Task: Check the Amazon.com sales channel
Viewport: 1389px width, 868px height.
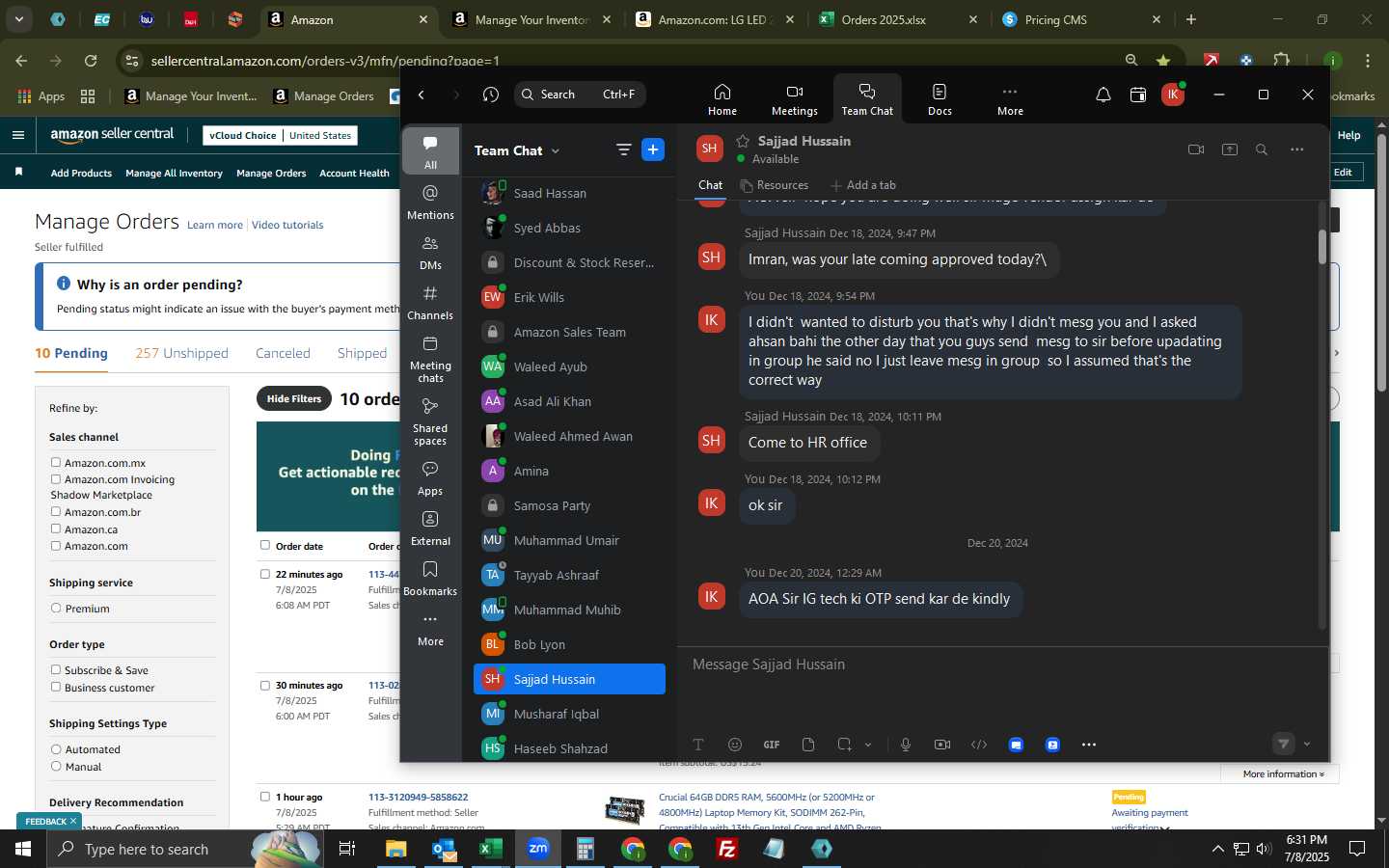Action: pos(56,545)
